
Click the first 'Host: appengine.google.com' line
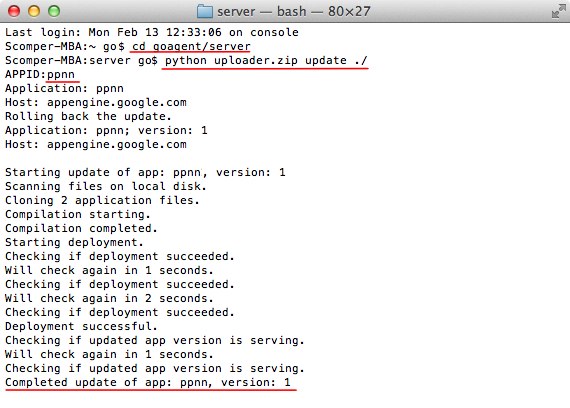(96, 103)
